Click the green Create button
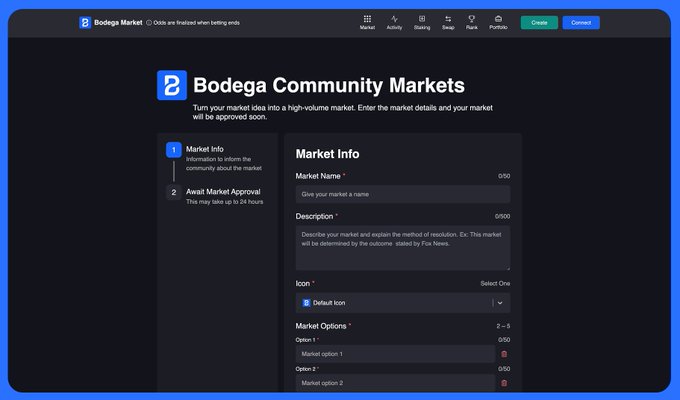 click(539, 23)
